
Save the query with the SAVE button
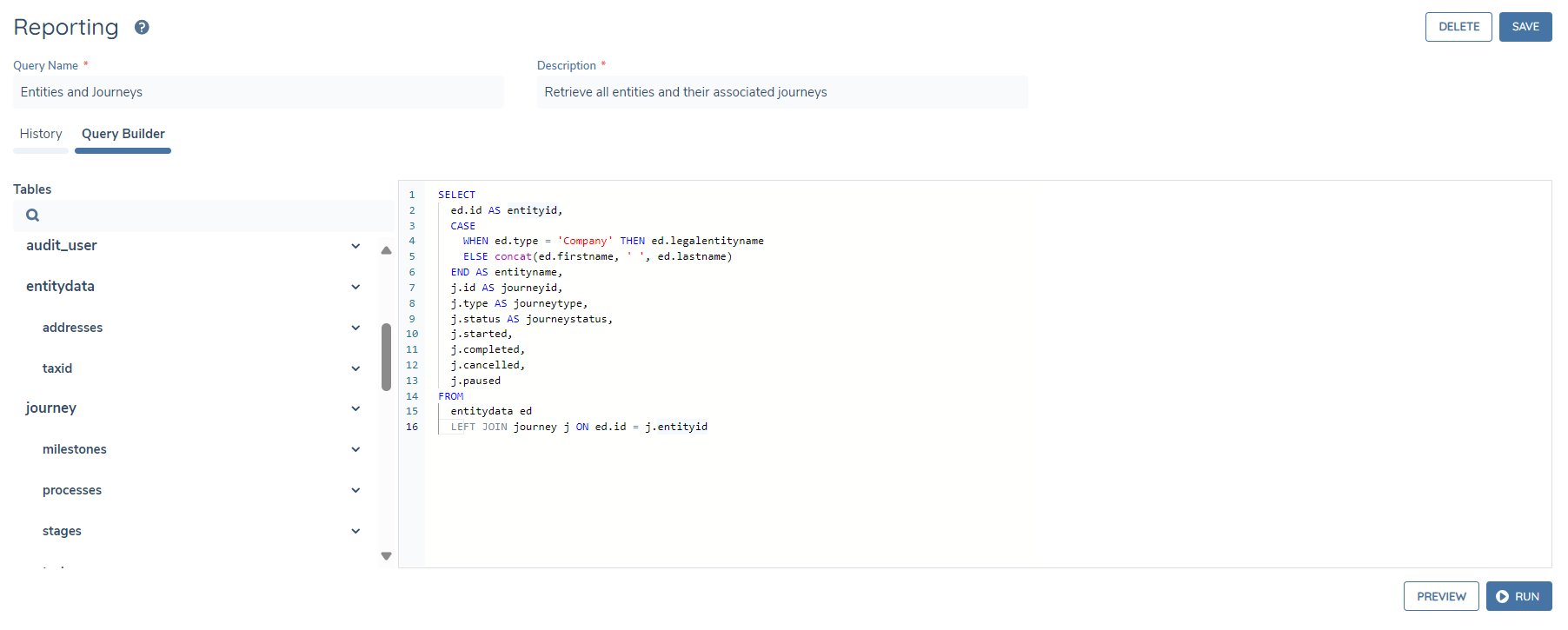pos(1525,27)
